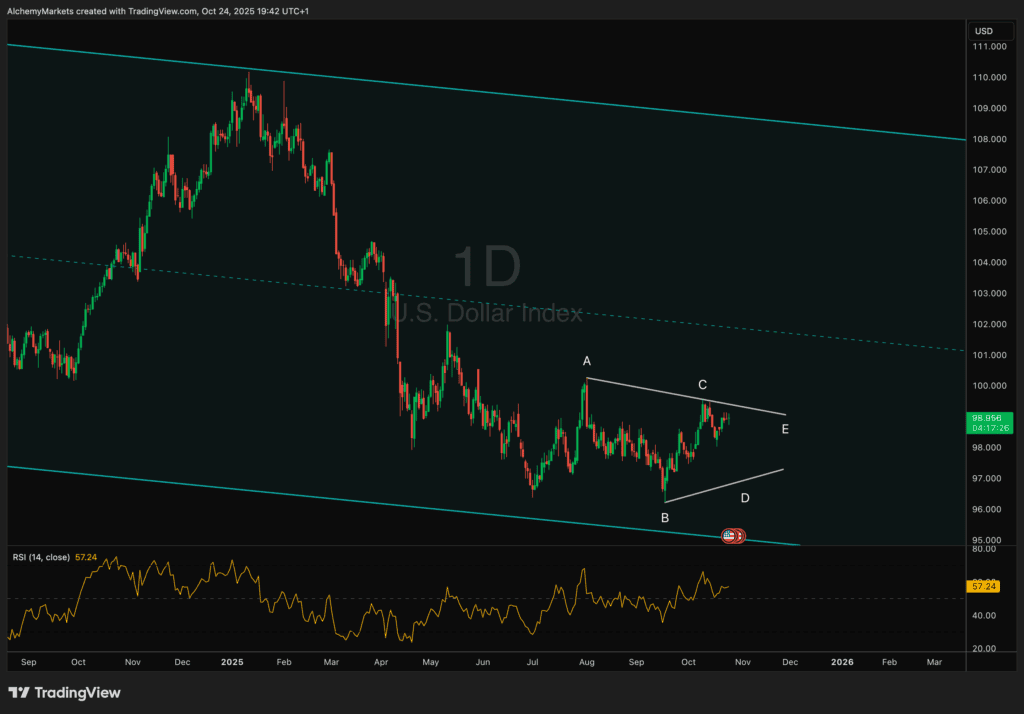Click the Nov label right of Oct on time axis
This screenshot has width=1024, height=714.
[x=739, y=662]
